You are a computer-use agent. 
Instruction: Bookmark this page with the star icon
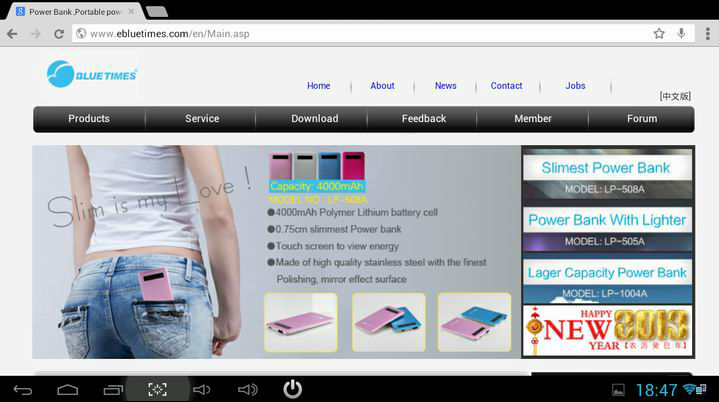(x=659, y=33)
